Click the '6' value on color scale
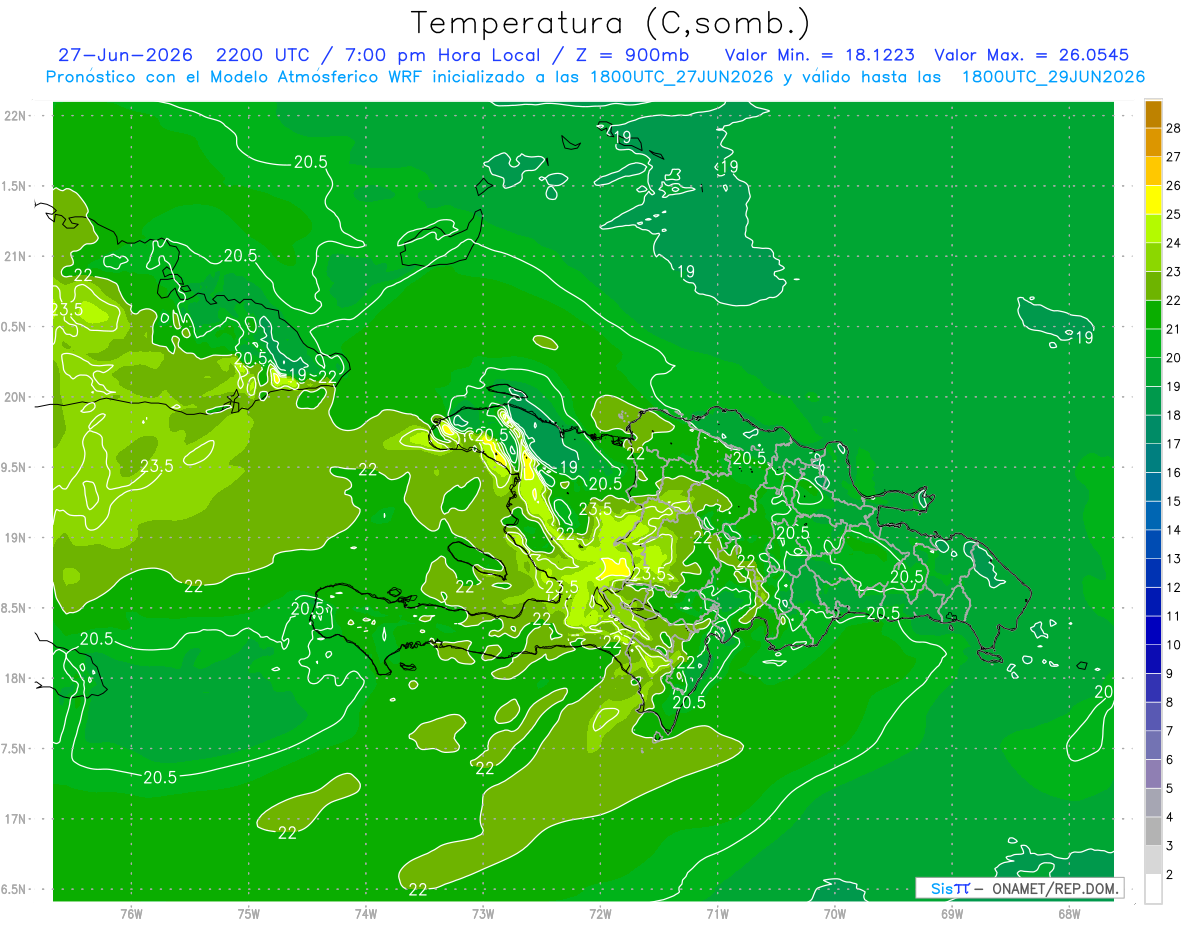 1170,760
